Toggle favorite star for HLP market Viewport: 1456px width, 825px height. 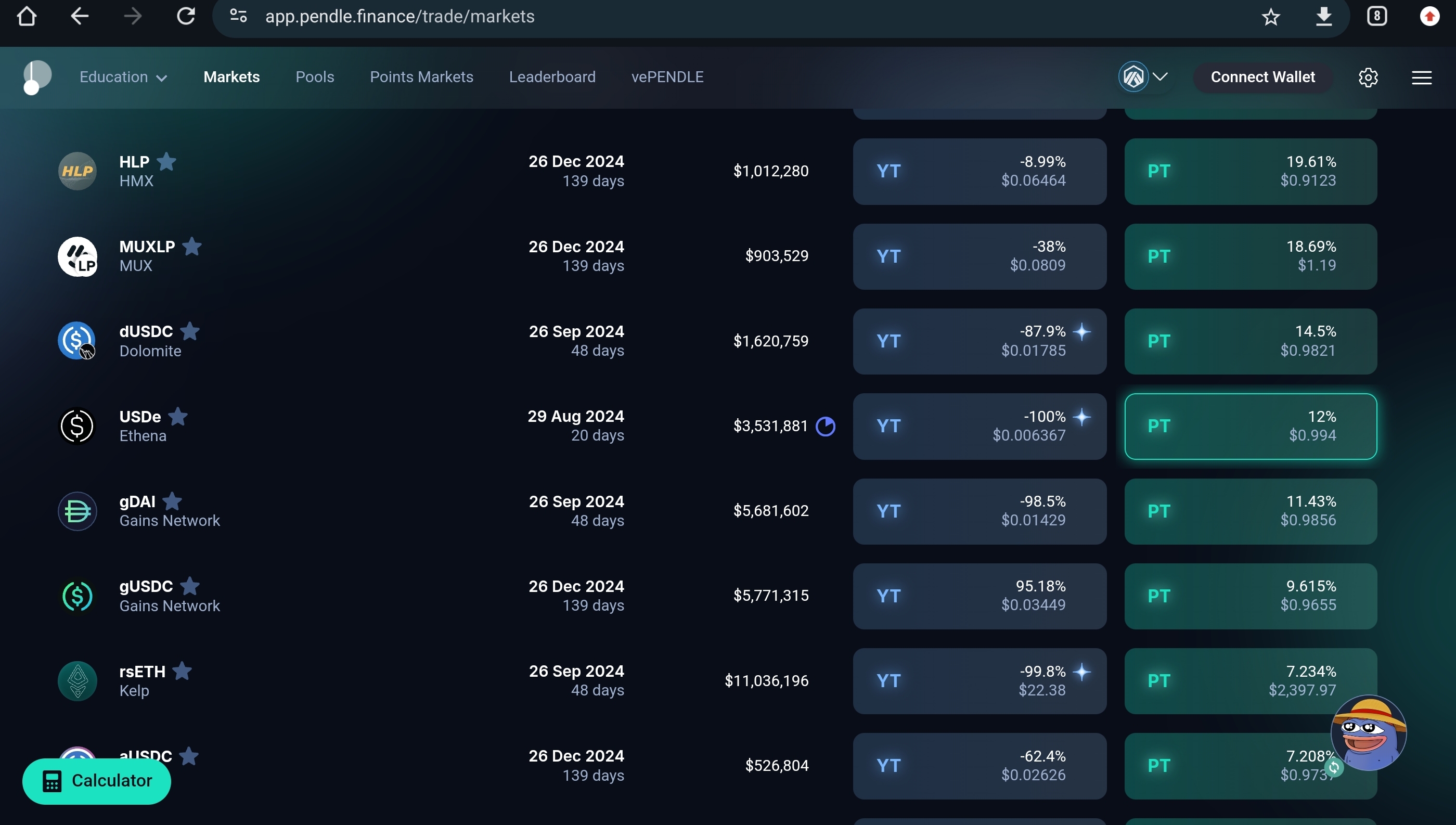(166, 161)
